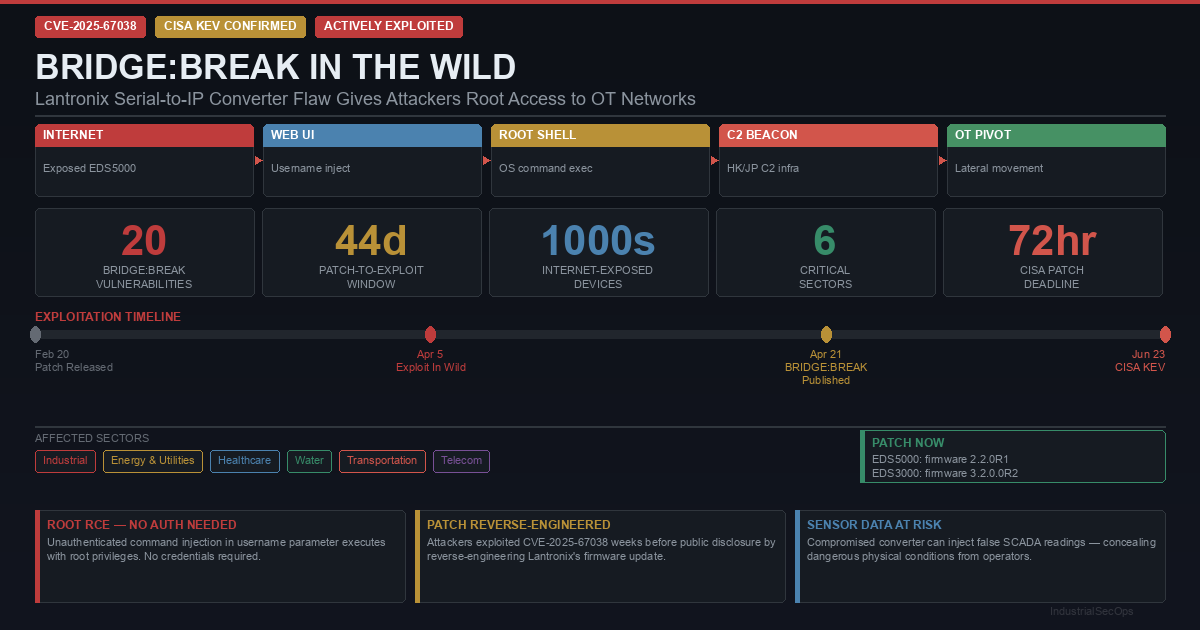The image size is (1200, 630).
Task: Click the Patch Released timeline label
Action: coord(74,367)
